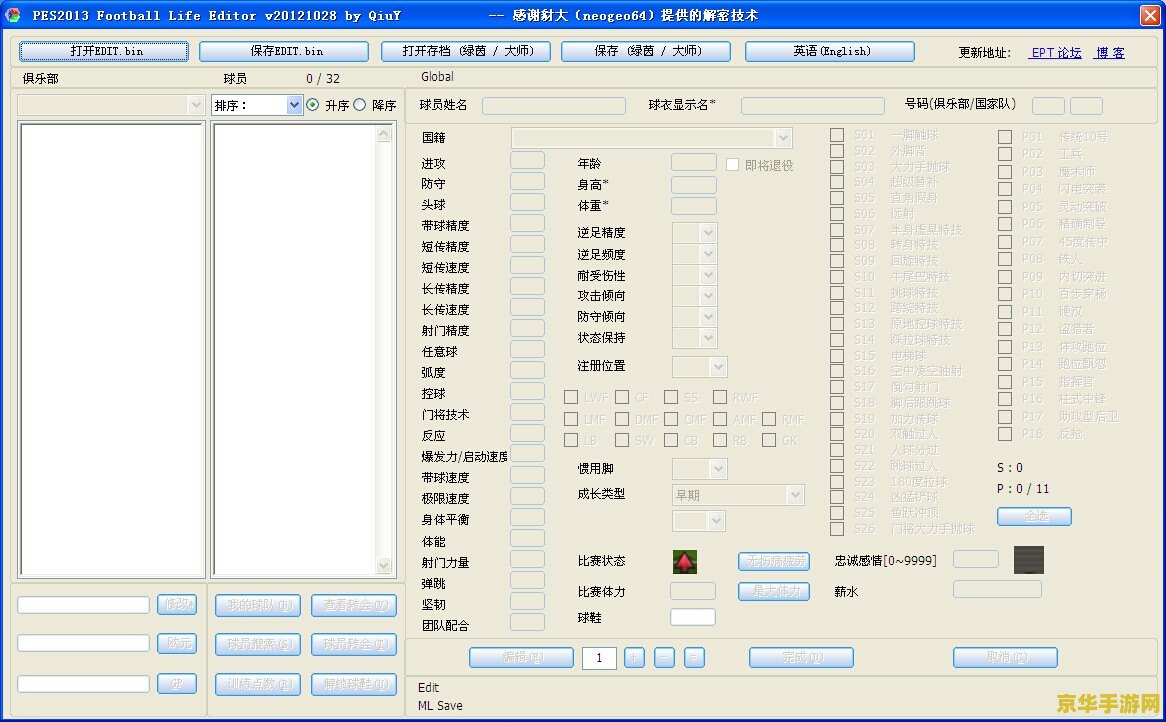1166x722 pixels.
Task: Check the CMF position box
Action: pyautogui.click(x=671, y=419)
